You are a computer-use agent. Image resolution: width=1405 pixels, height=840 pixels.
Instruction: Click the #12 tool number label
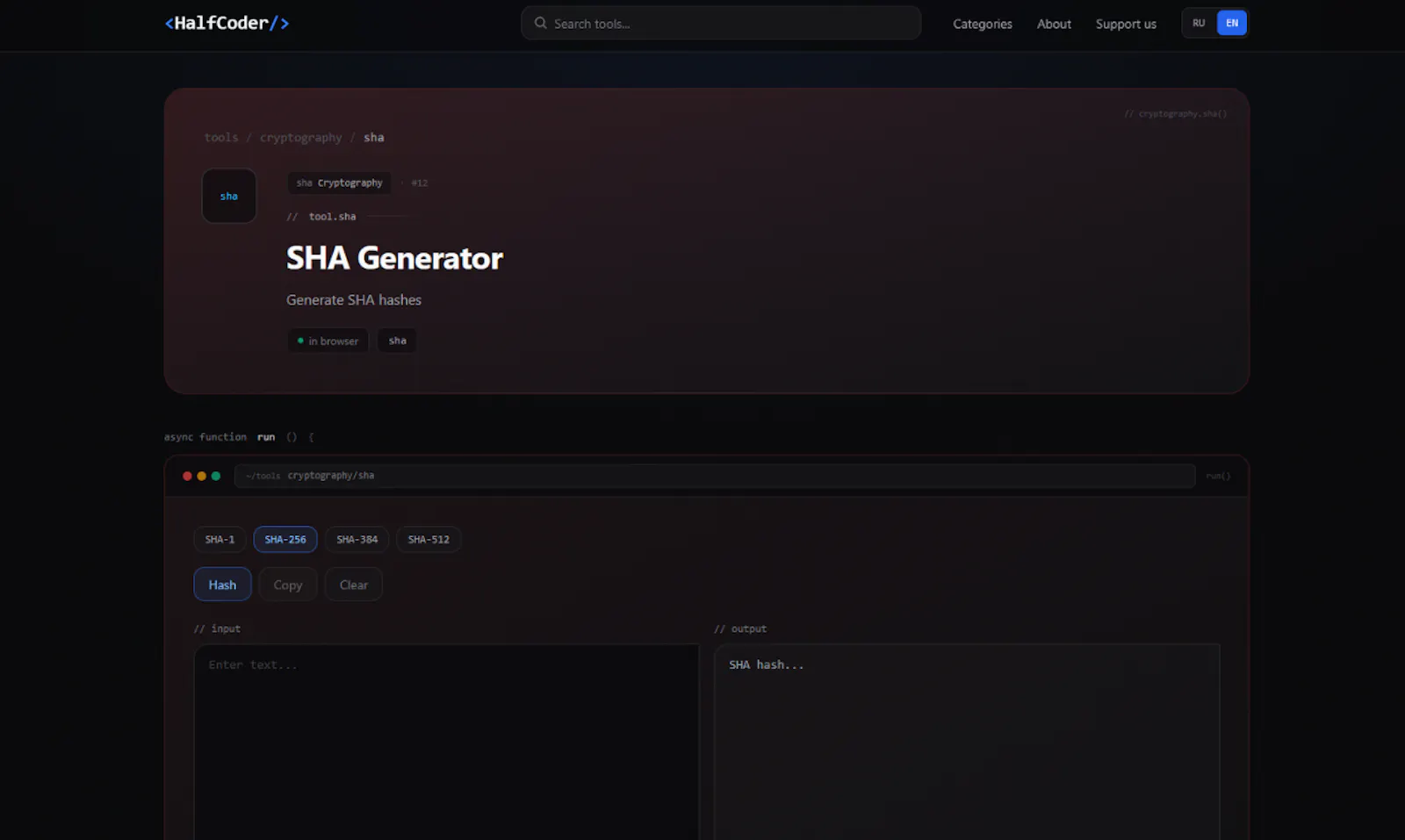click(420, 183)
